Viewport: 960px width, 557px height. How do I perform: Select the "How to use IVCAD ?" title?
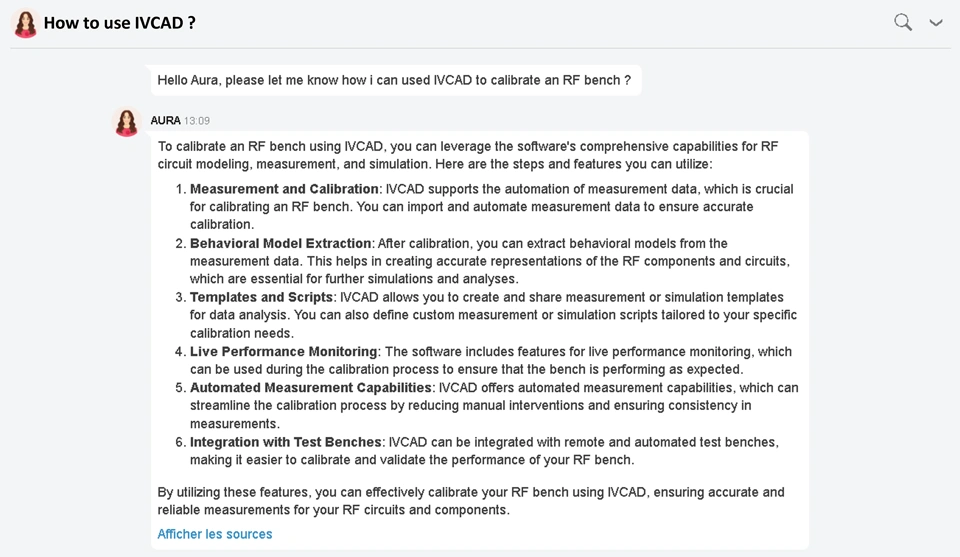tap(119, 23)
